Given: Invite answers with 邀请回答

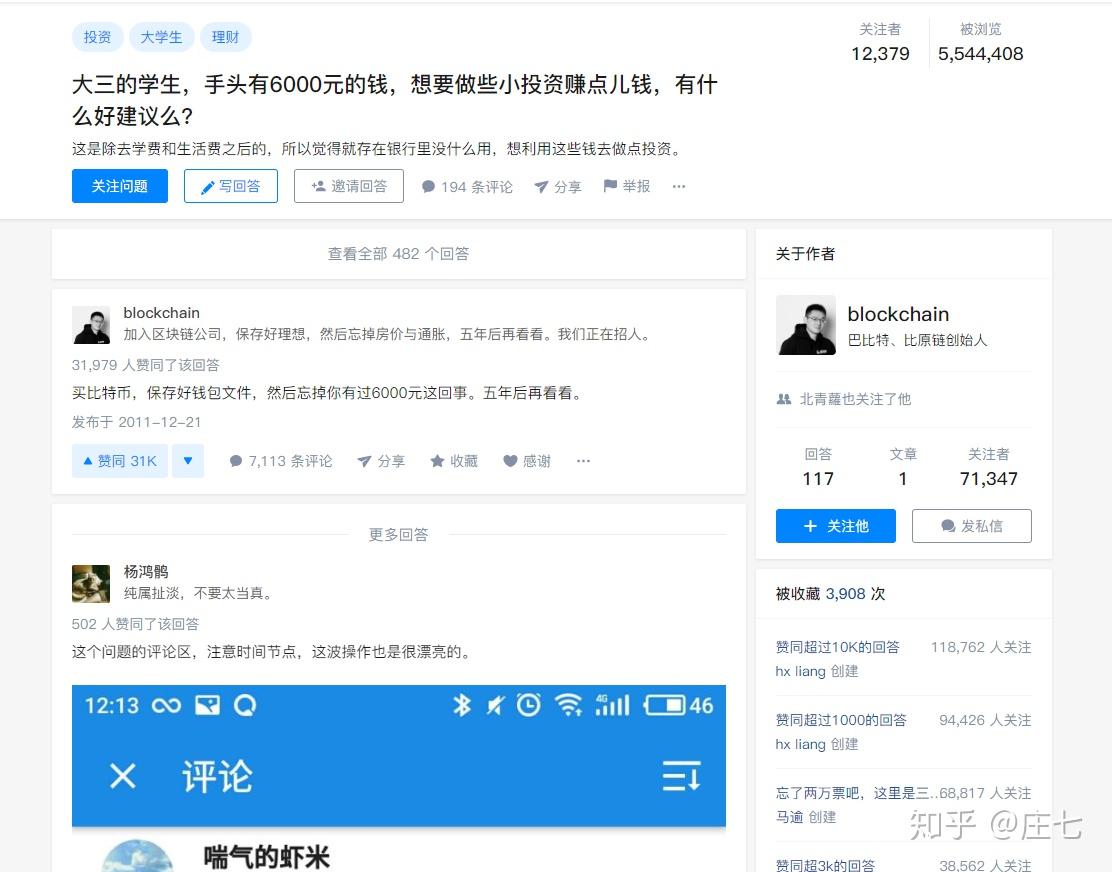Looking at the screenshot, I should click(348, 186).
